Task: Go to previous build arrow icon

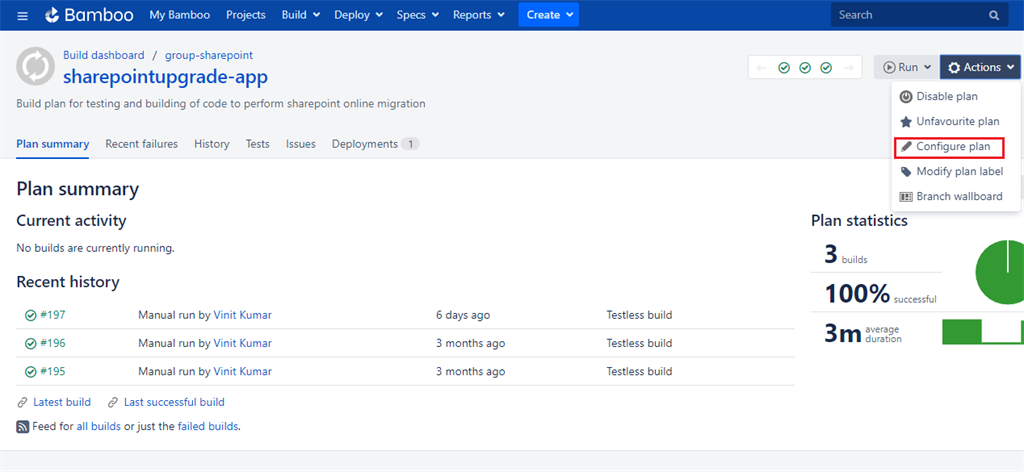Action: click(x=763, y=67)
